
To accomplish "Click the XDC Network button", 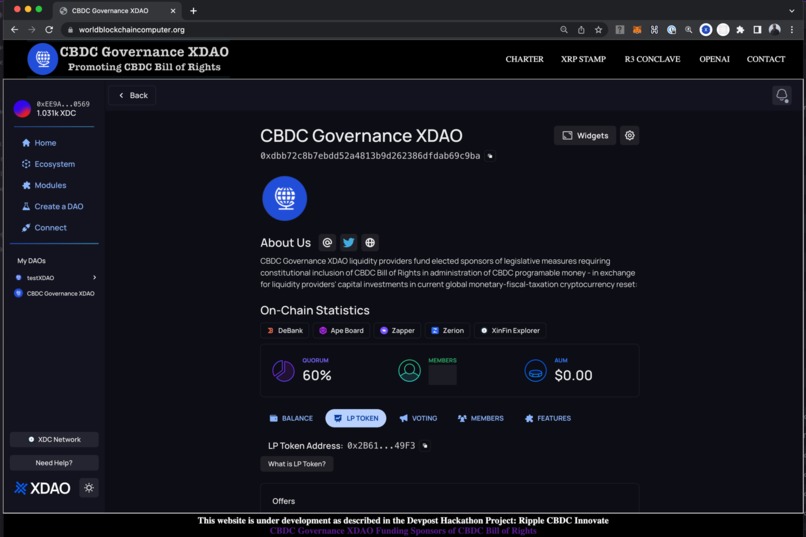I will click(x=54, y=439).
